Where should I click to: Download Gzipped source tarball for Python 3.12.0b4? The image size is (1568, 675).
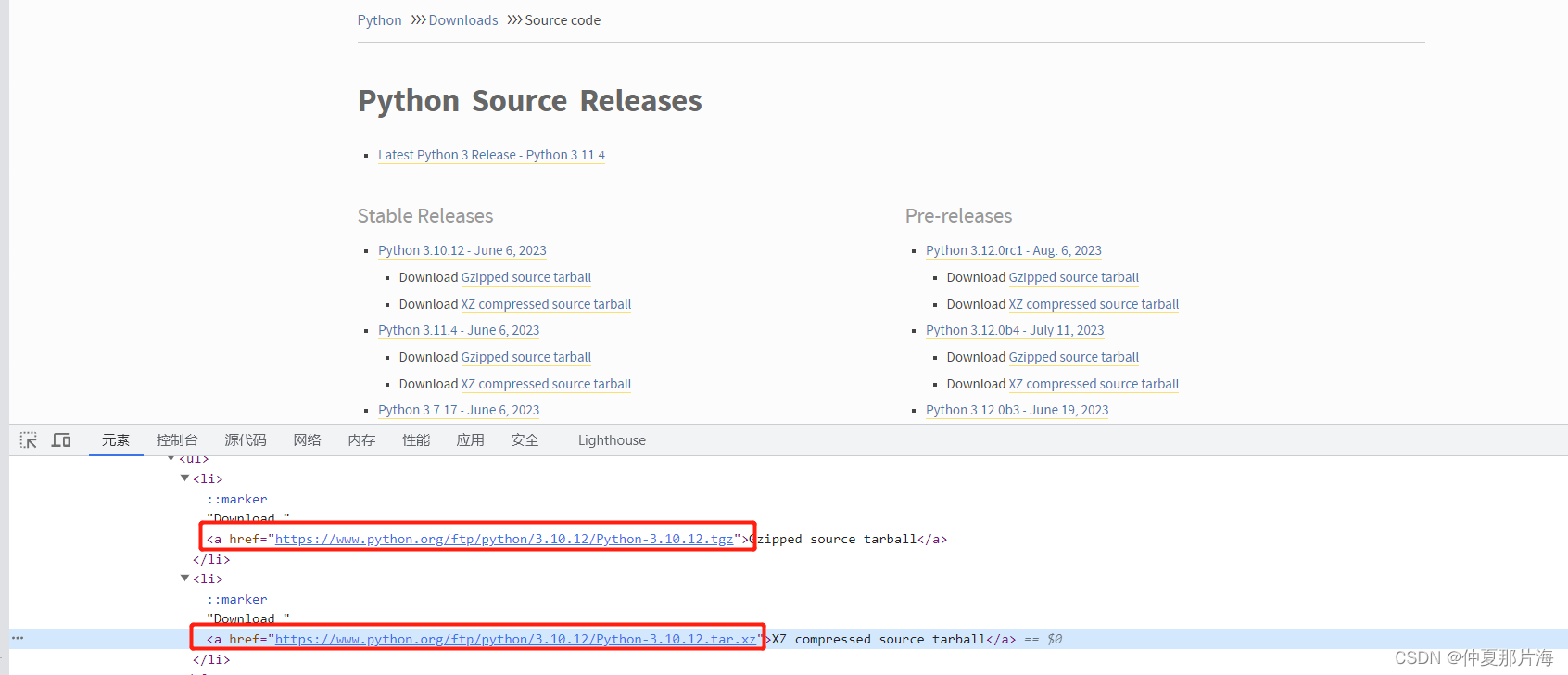point(1074,357)
